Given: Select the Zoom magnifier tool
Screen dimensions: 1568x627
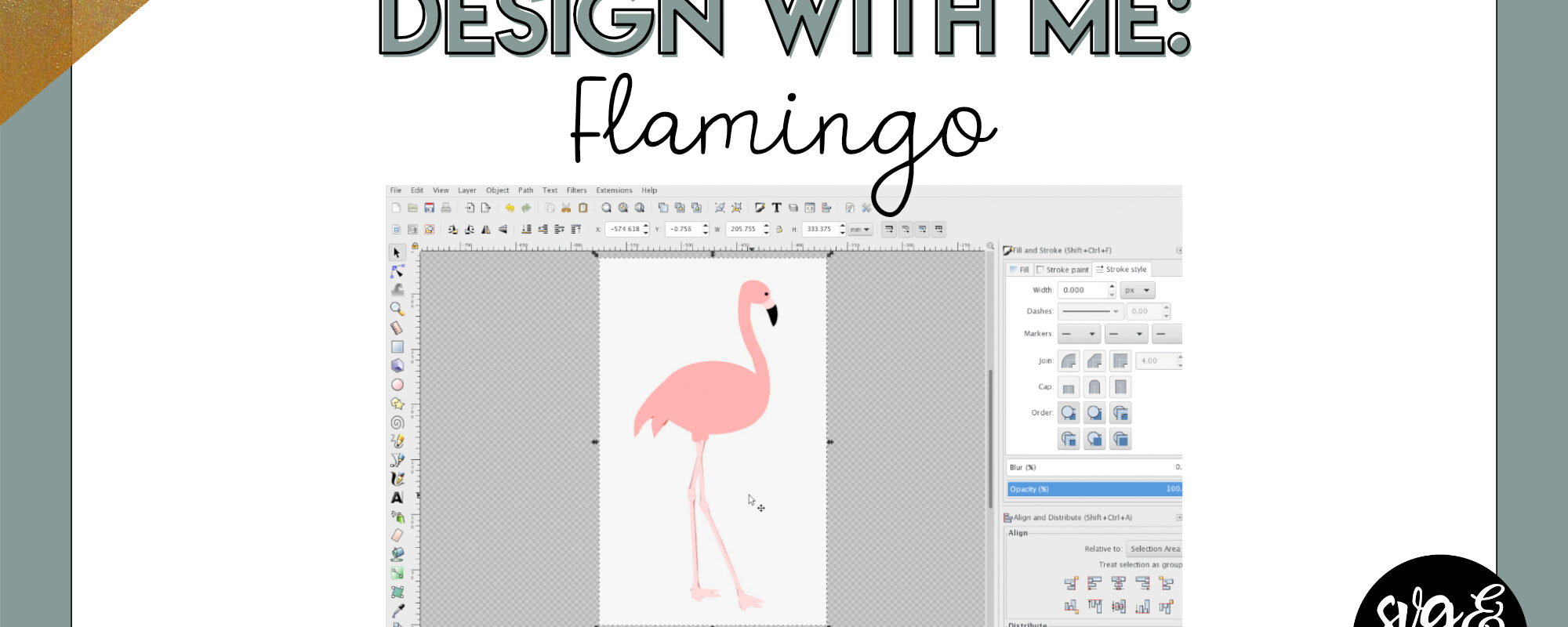Looking at the screenshot, I should coord(397,309).
